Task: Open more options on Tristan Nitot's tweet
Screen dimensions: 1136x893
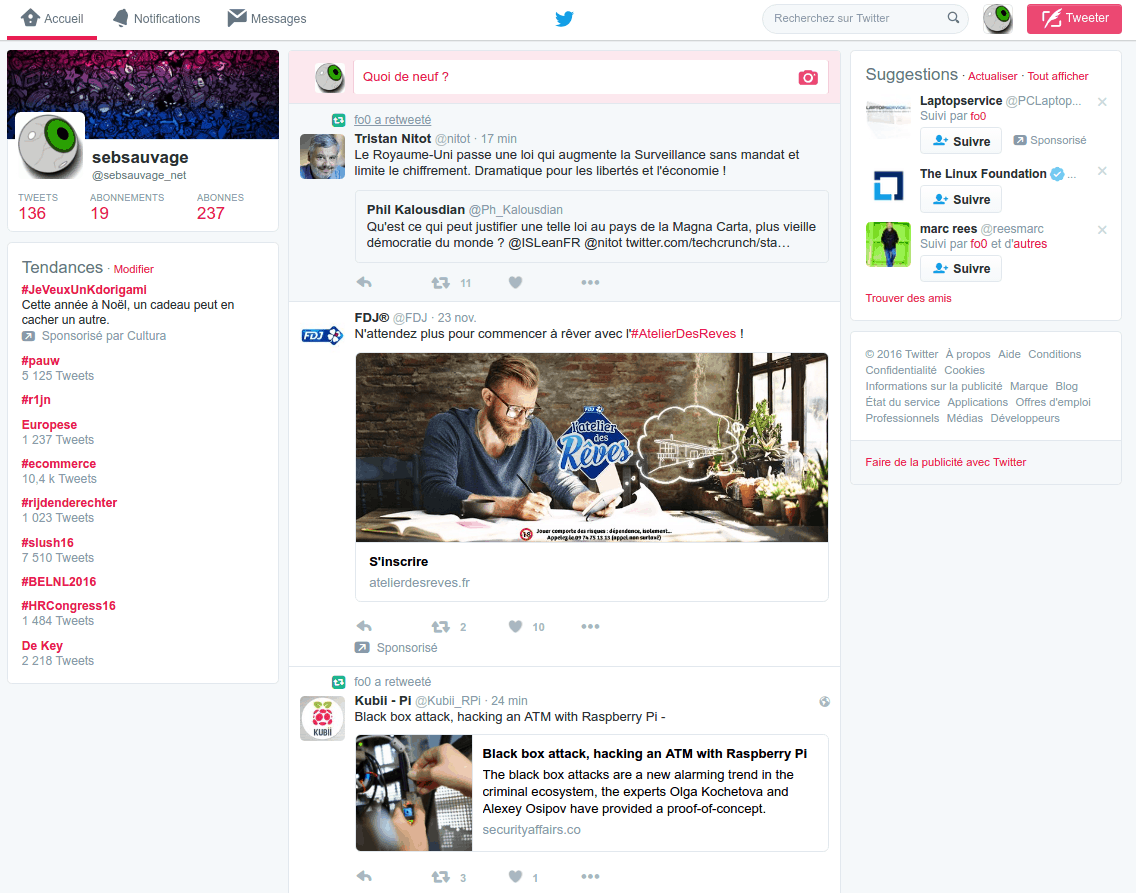Action: 590,283
